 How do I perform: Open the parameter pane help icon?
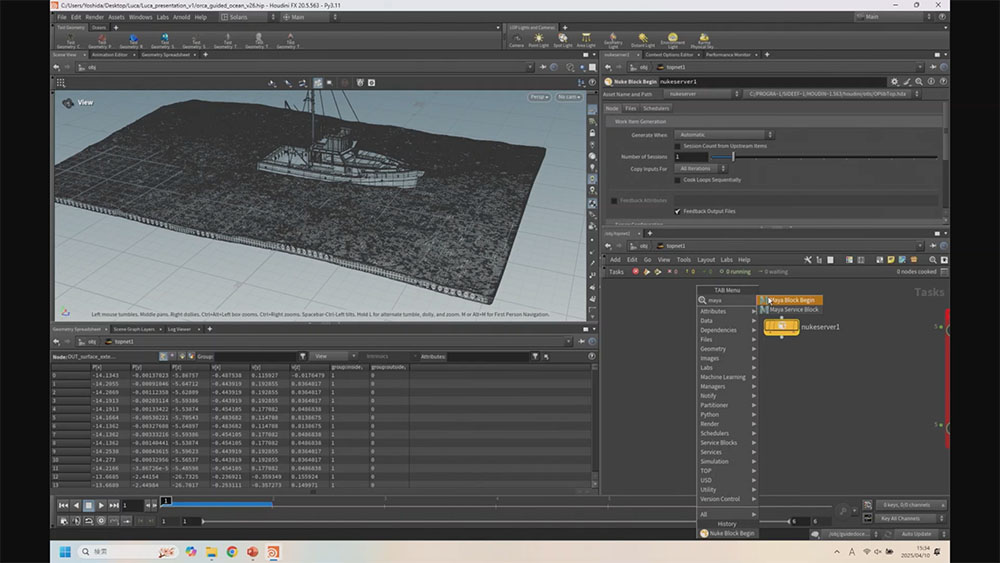943,82
